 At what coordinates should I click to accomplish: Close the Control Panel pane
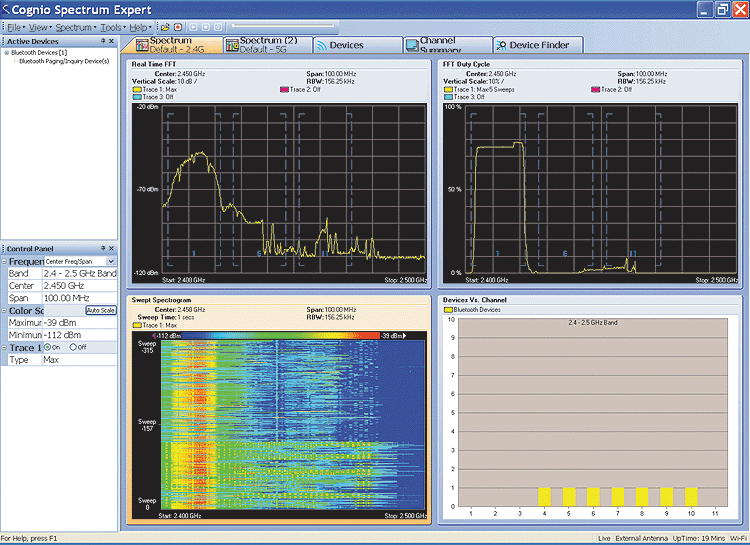pyautogui.click(x=111, y=248)
